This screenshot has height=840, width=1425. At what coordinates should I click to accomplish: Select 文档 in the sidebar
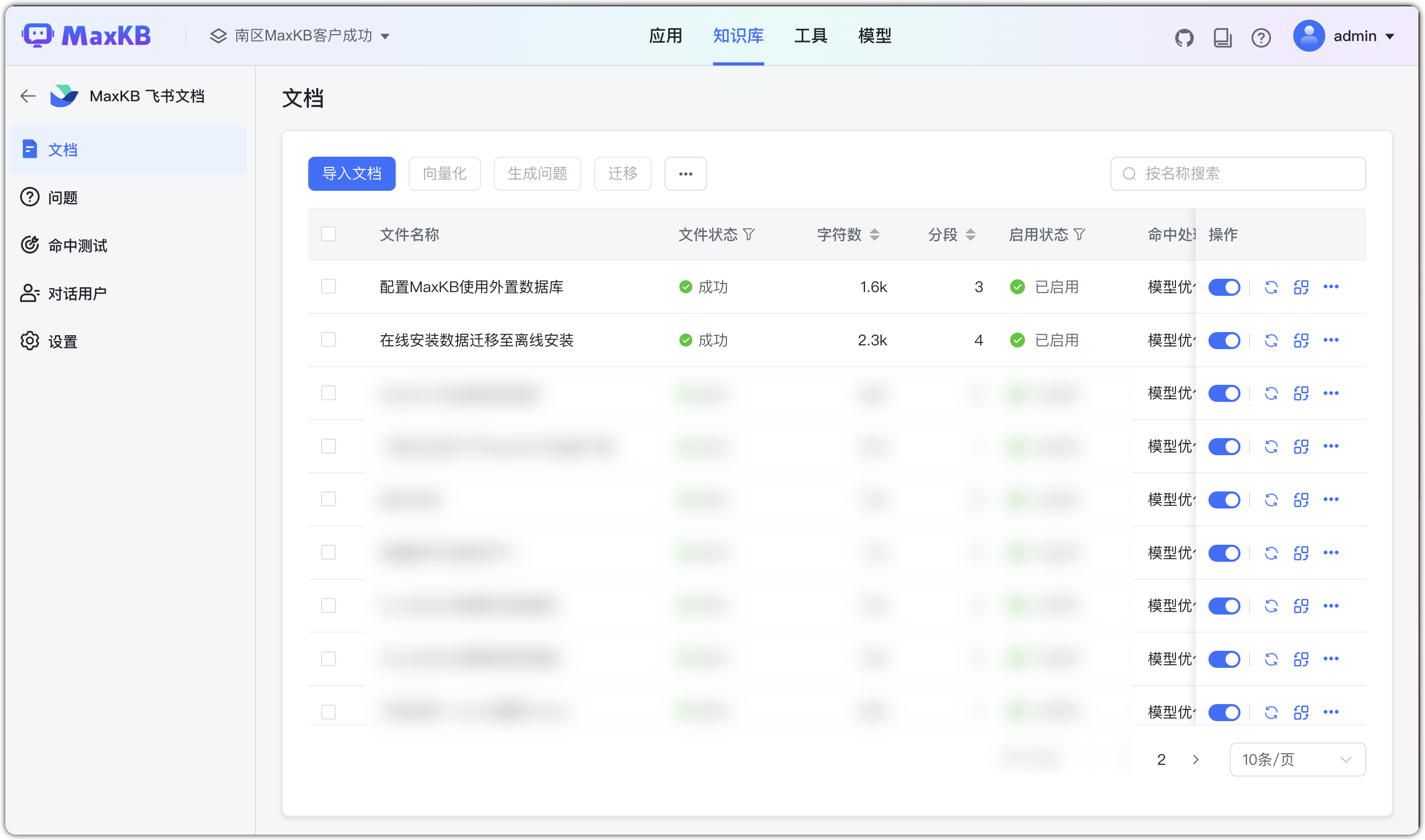(128, 149)
